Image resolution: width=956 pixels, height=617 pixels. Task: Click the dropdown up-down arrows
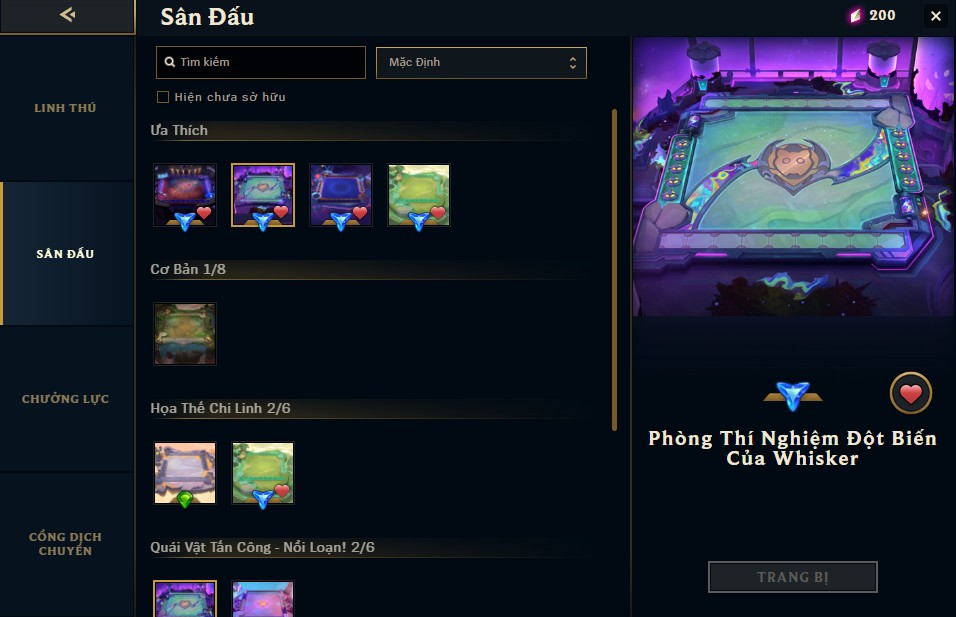pyautogui.click(x=573, y=63)
